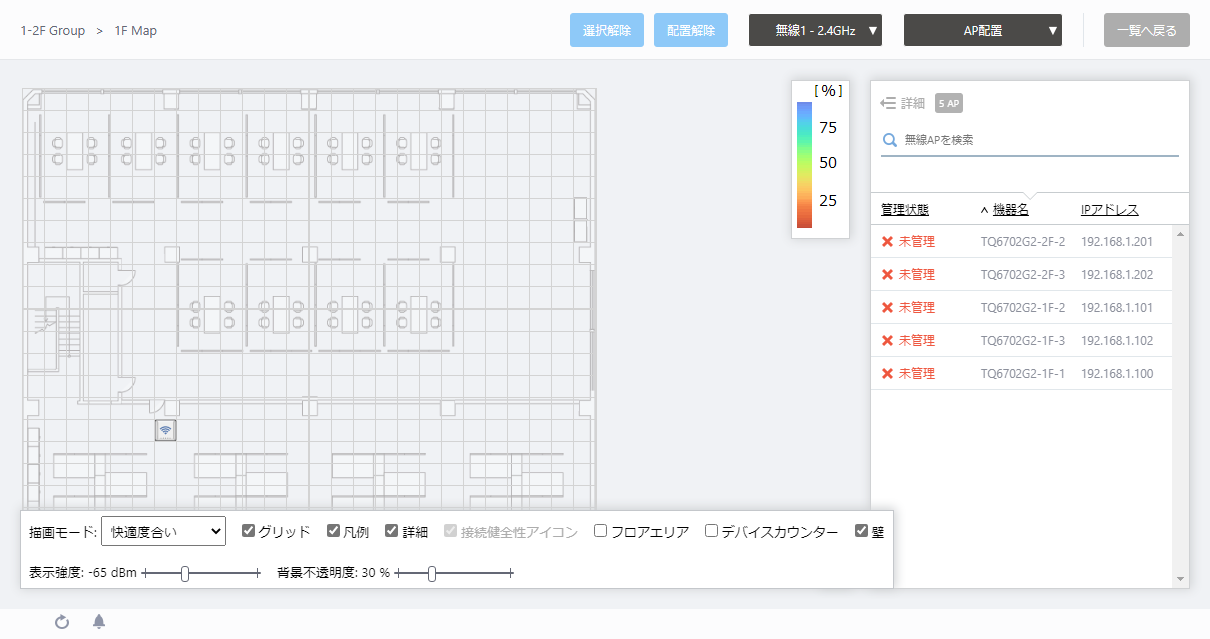Toggle the 壁 checkbox
1210x639 pixels.
coord(861,531)
